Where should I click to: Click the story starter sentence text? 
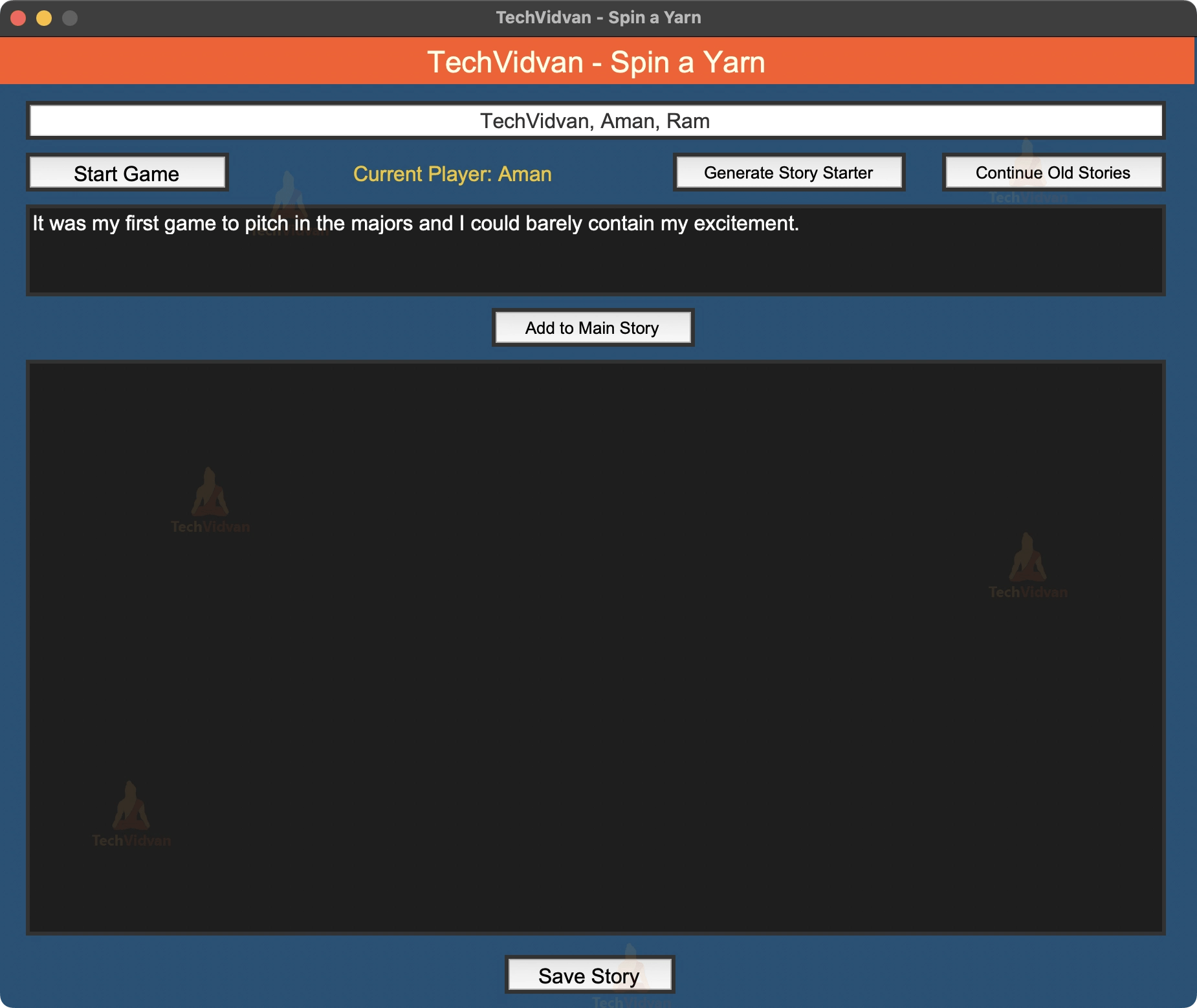pyautogui.click(x=414, y=224)
